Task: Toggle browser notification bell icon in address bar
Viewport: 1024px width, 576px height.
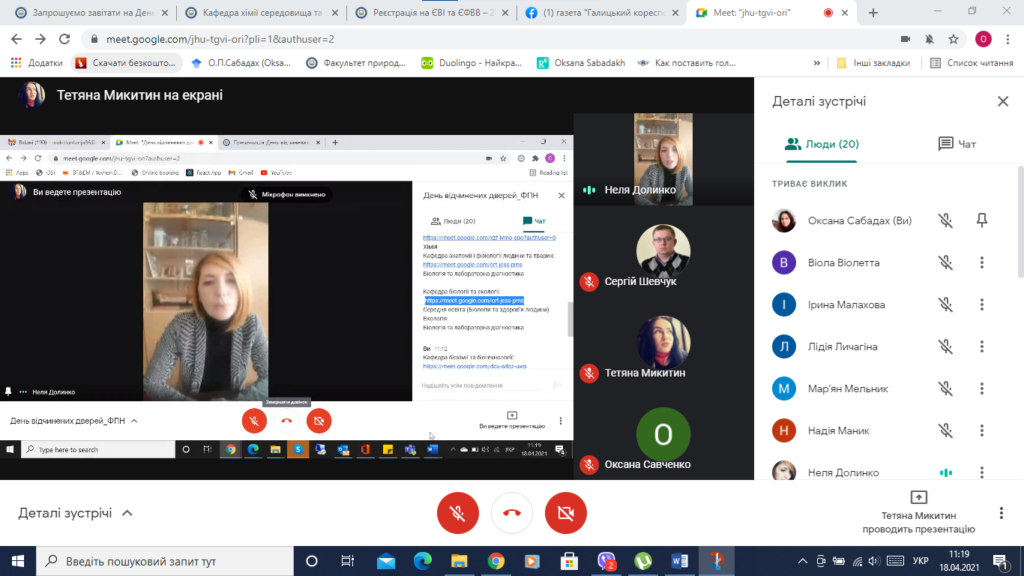Action: click(929, 39)
